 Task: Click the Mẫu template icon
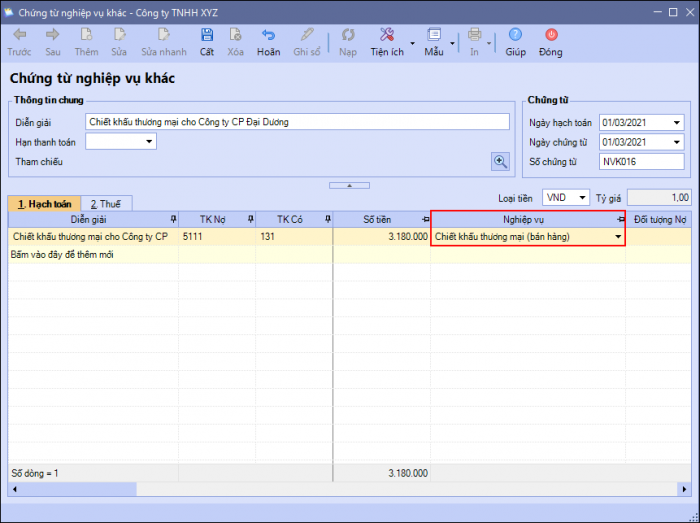[433, 35]
